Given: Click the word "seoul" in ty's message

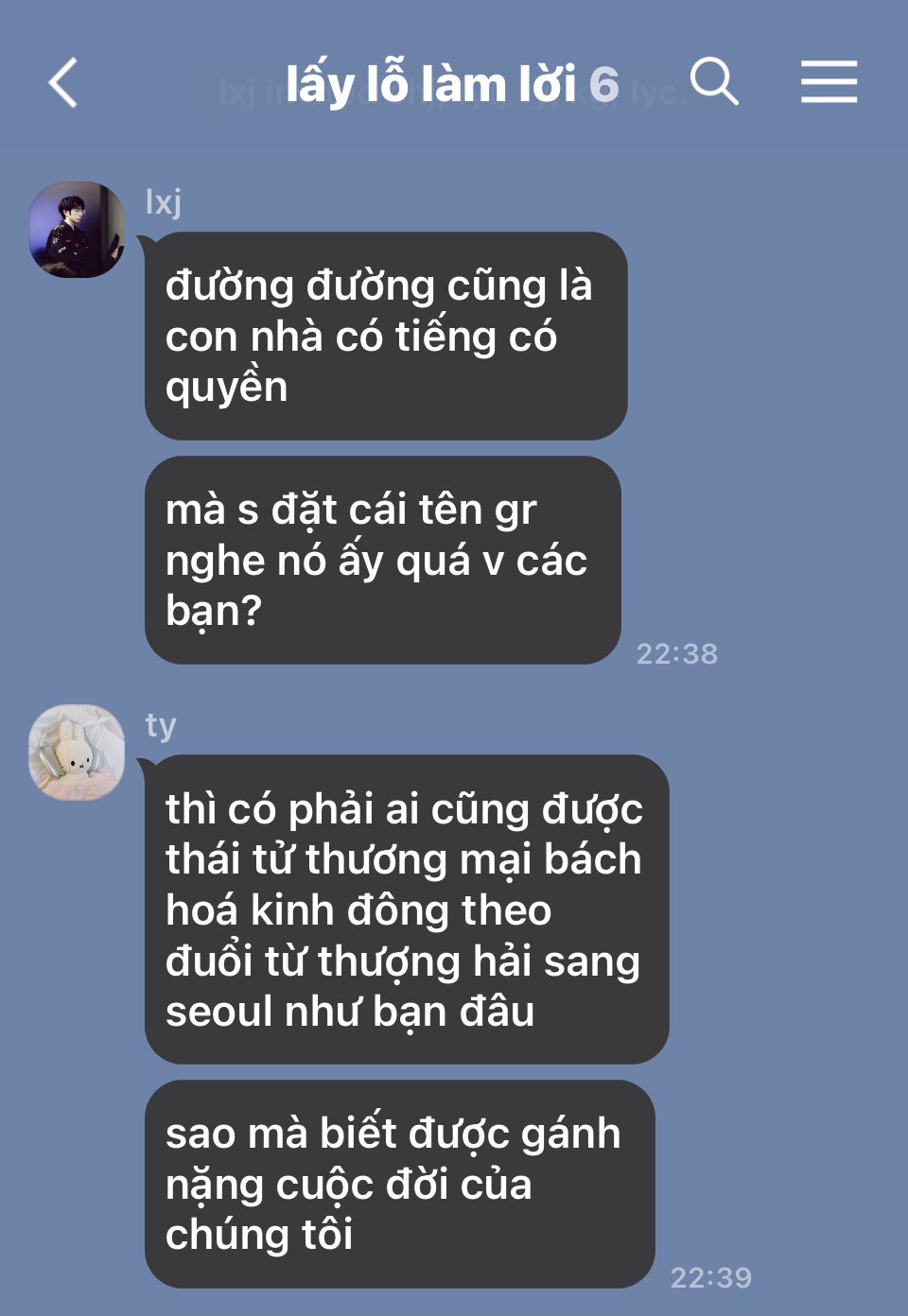Looking at the screenshot, I should [219, 1012].
